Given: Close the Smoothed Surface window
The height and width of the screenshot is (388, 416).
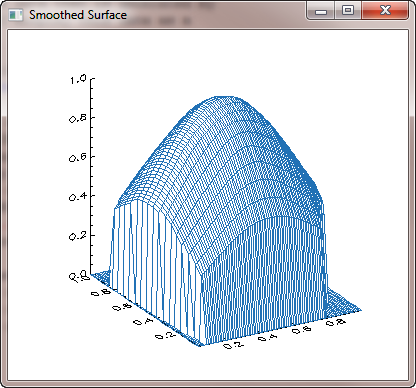Looking at the screenshot, I should pos(385,11).
